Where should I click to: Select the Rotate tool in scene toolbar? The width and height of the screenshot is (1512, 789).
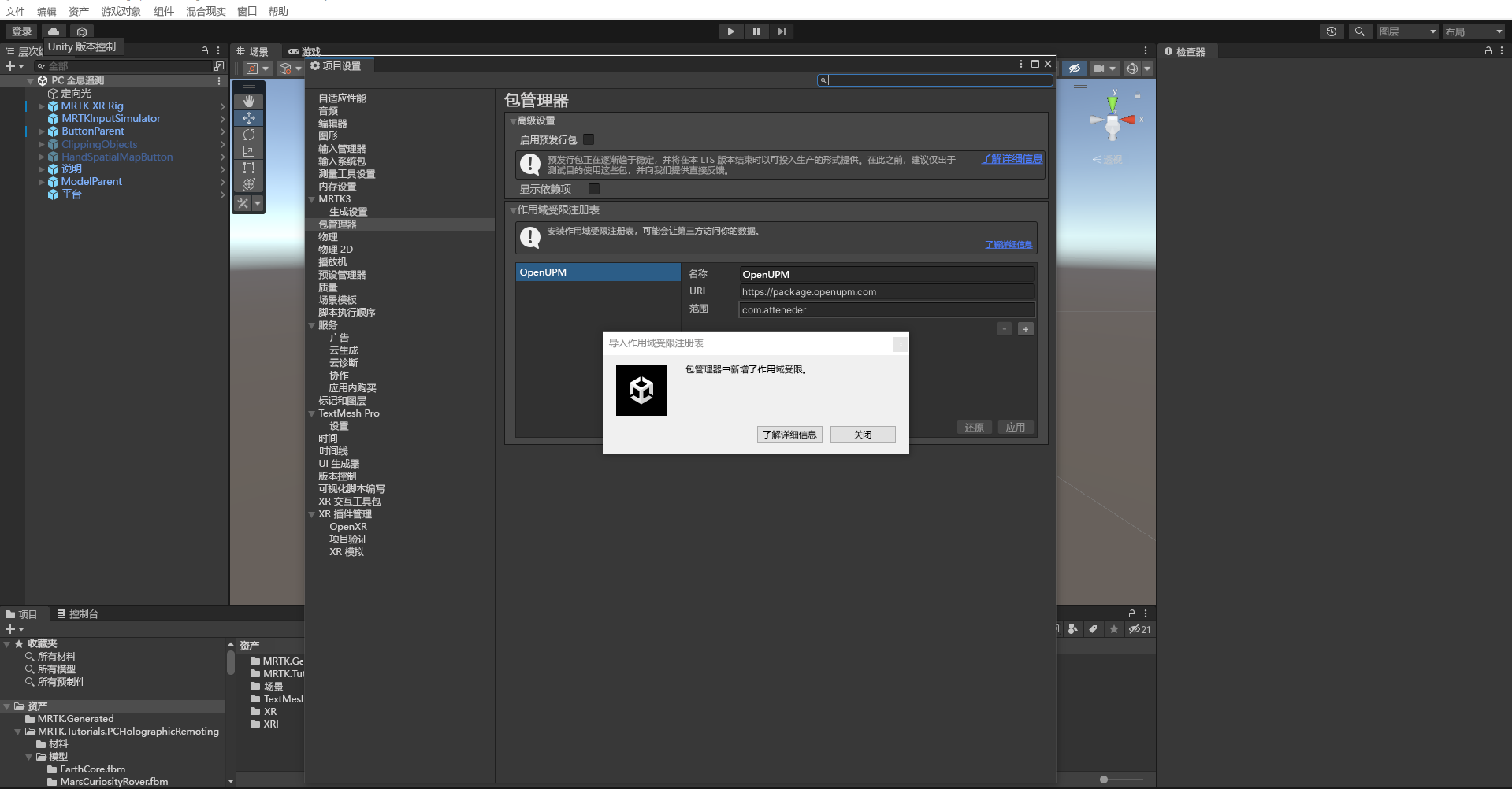pos(248,135)
